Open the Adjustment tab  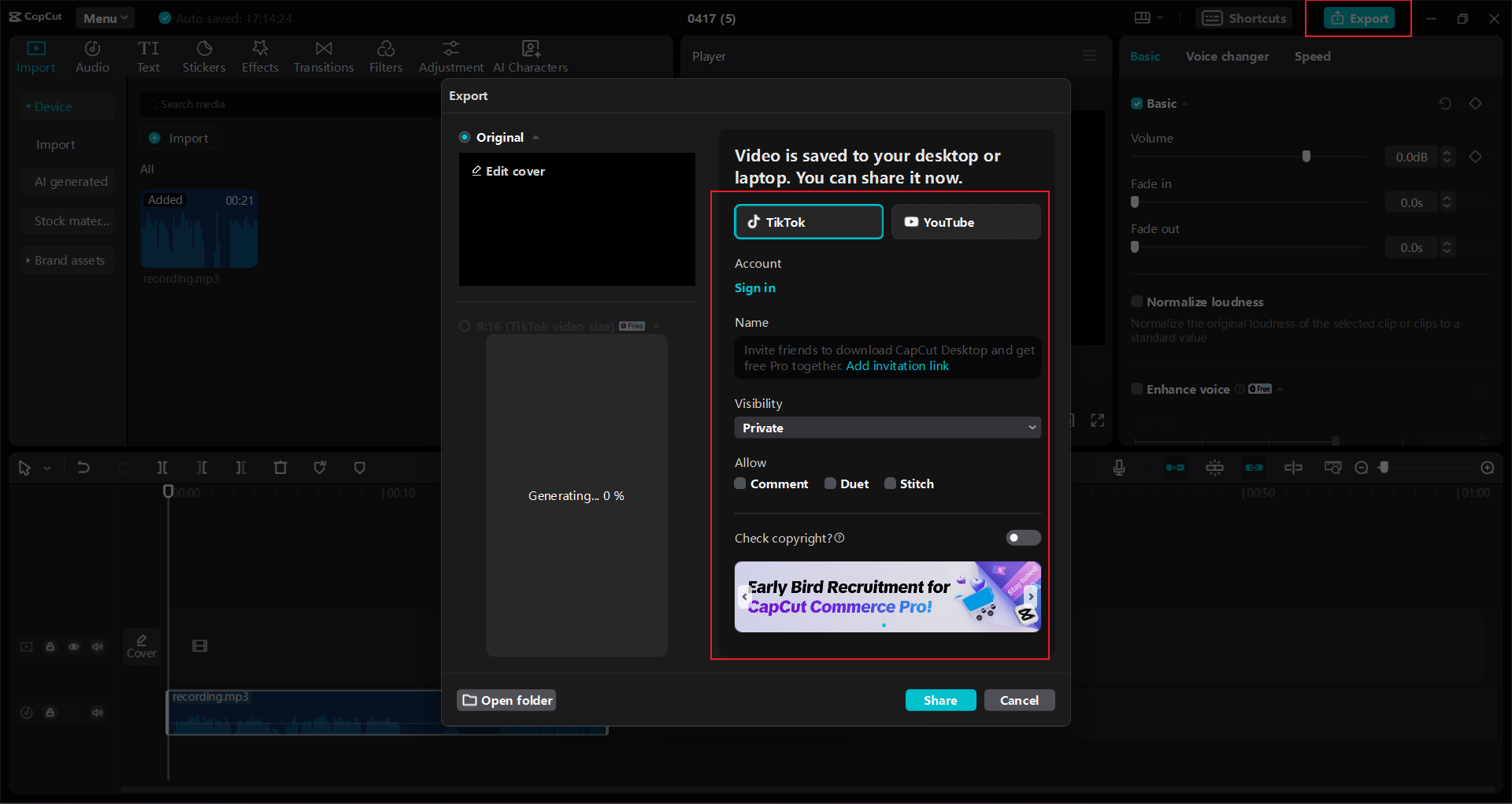click(451, 57)
